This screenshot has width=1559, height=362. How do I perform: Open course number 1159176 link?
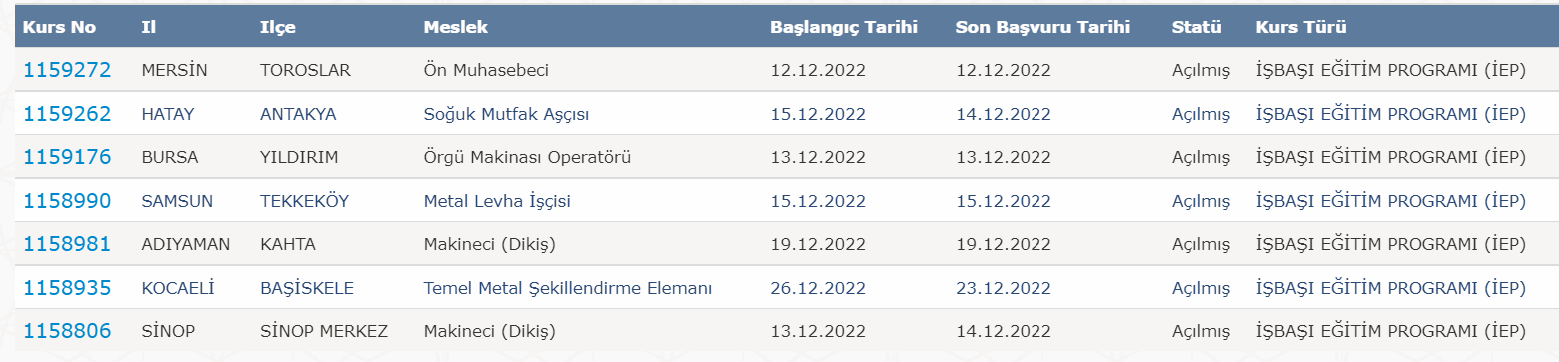[x=67, y=157]
